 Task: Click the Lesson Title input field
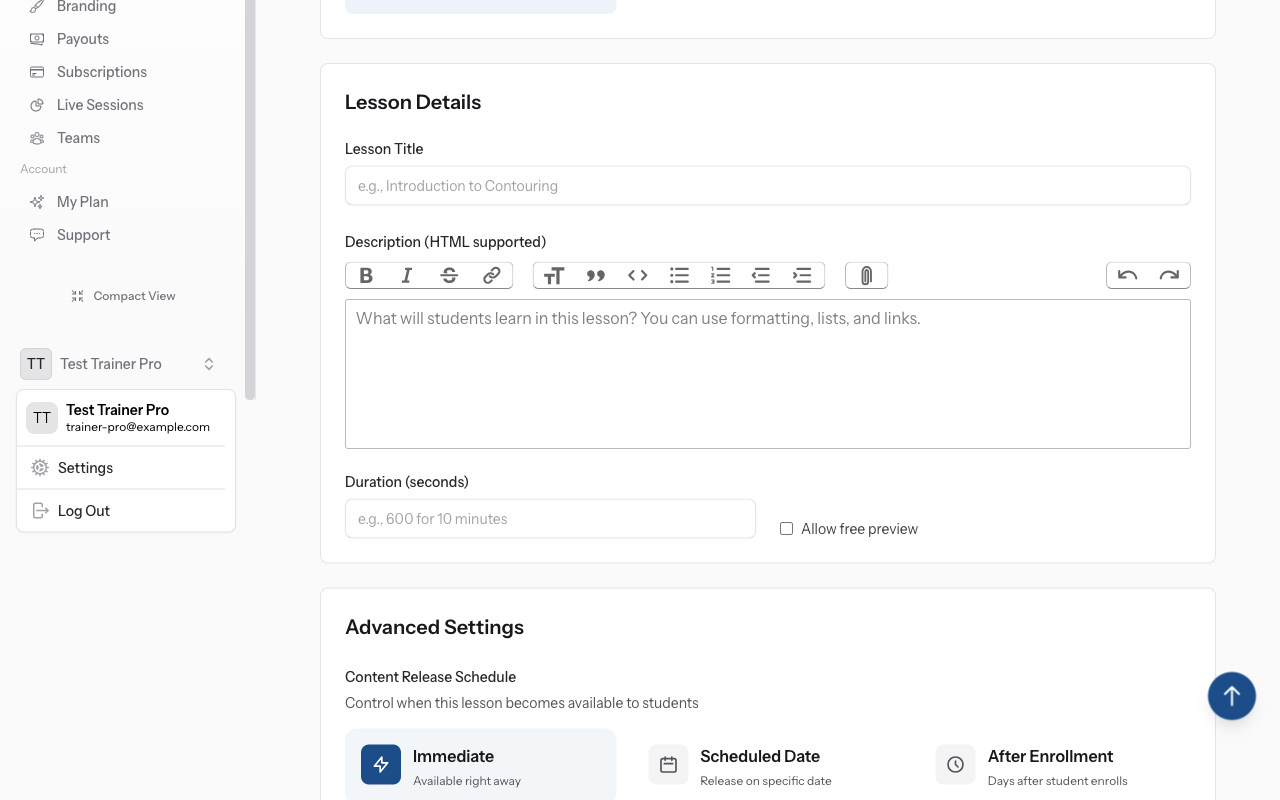(767, 186)
